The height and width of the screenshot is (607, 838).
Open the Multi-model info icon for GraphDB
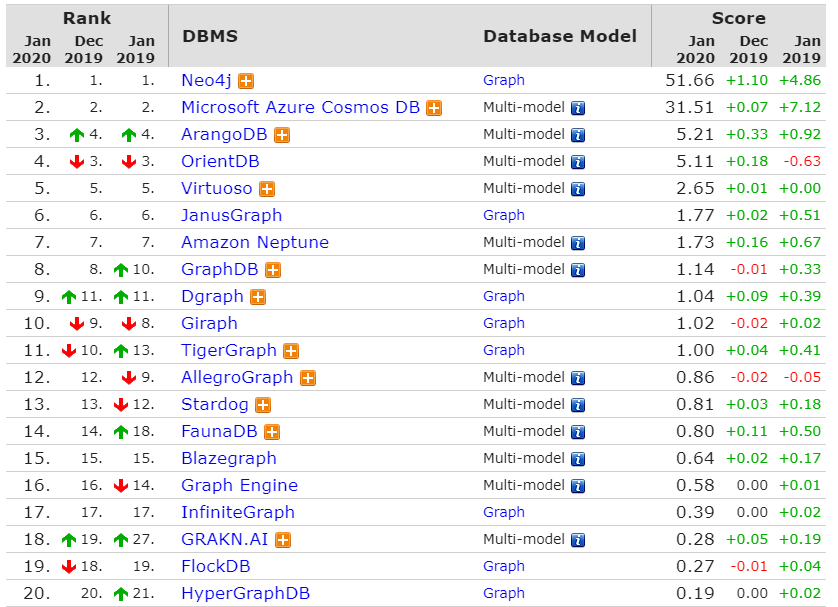click(578, 270)
